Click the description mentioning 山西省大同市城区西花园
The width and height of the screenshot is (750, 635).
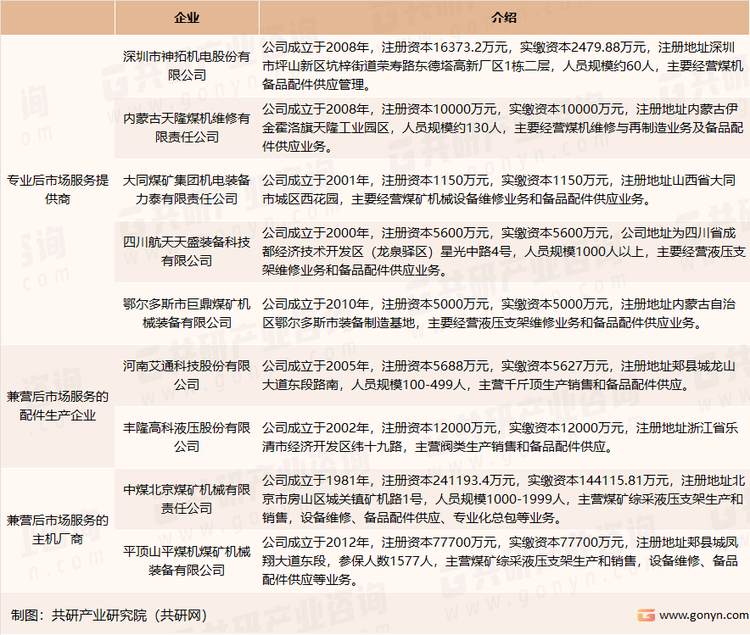504,189
